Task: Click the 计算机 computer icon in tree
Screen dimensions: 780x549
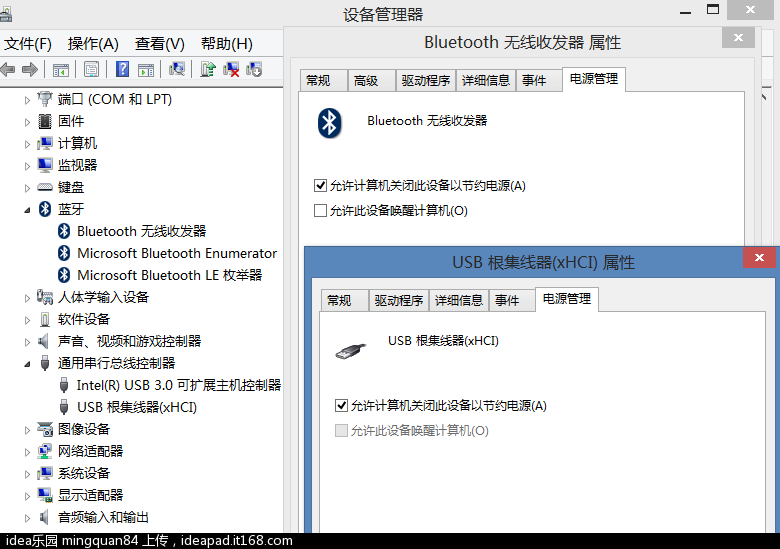Action: pos(45,143)
